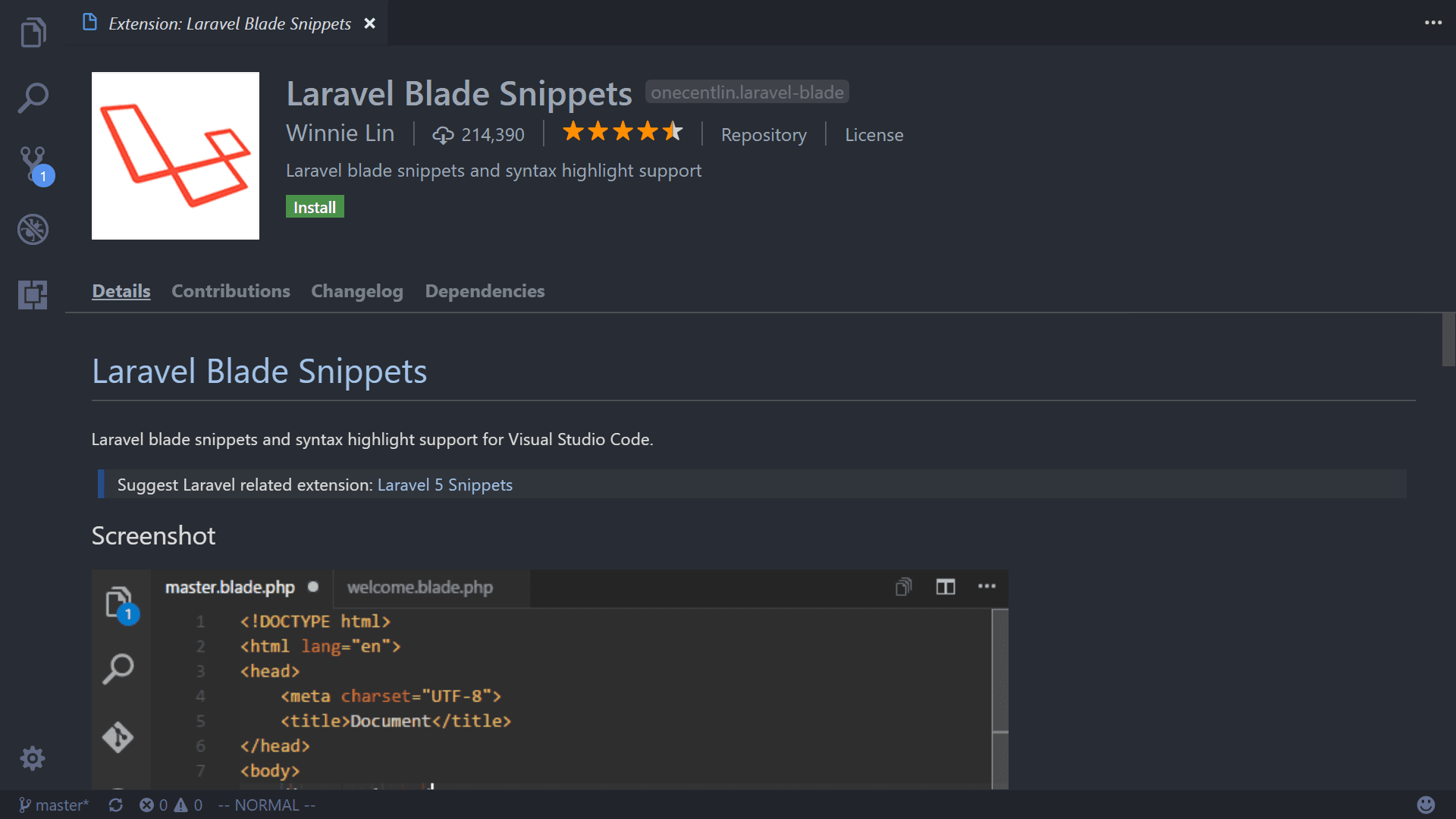View the extension License
The width and height of the screenshot is (1456, 819).
[x=874, y=134]
